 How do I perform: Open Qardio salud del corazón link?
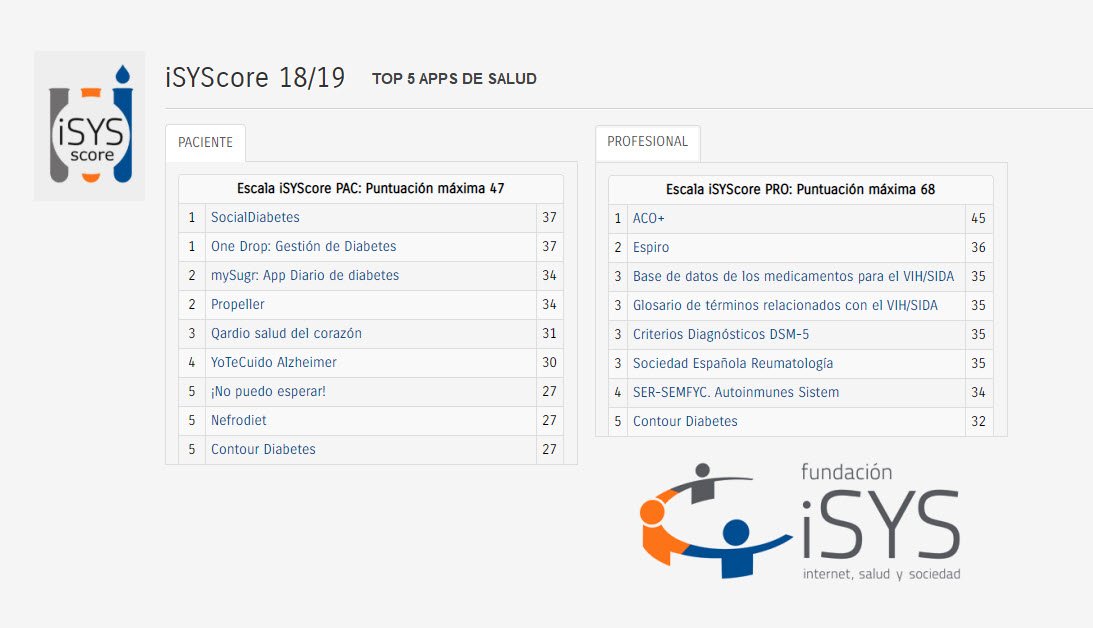click(x=286, y=334)
